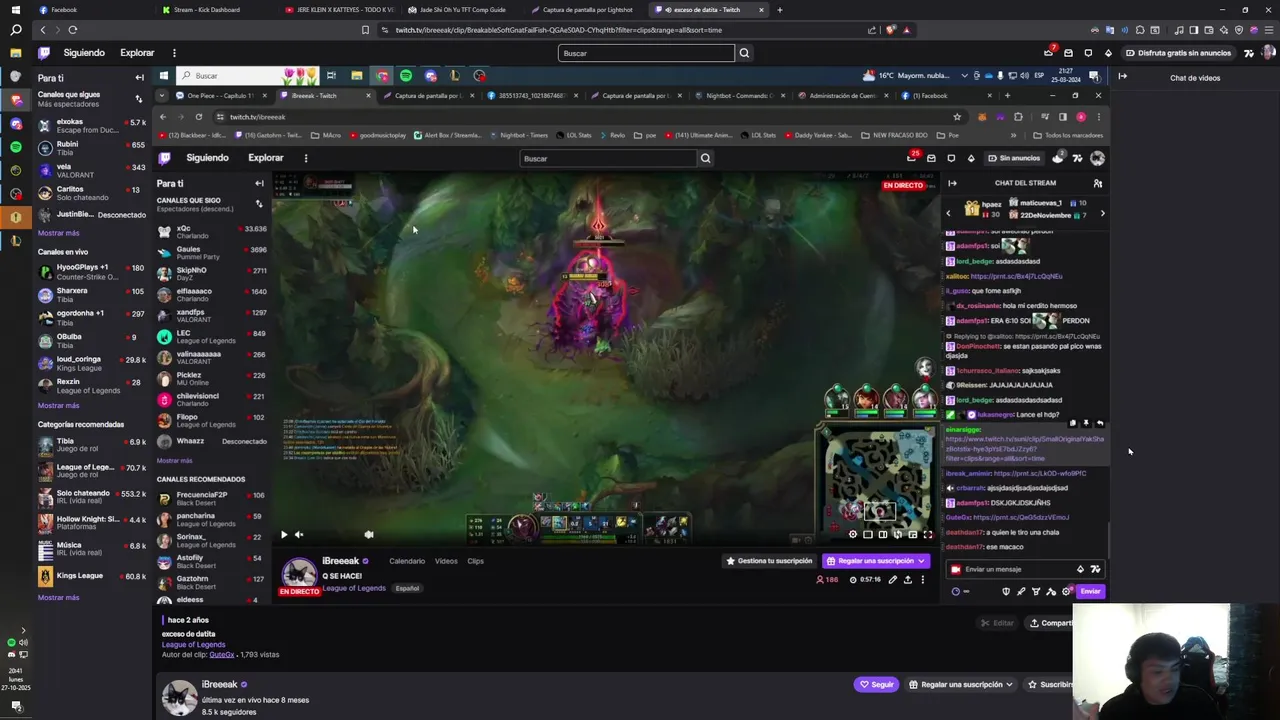Open Brave Rewards triangle icon
The width and height of the screenshot is (1280, 720).
point(907,30)
